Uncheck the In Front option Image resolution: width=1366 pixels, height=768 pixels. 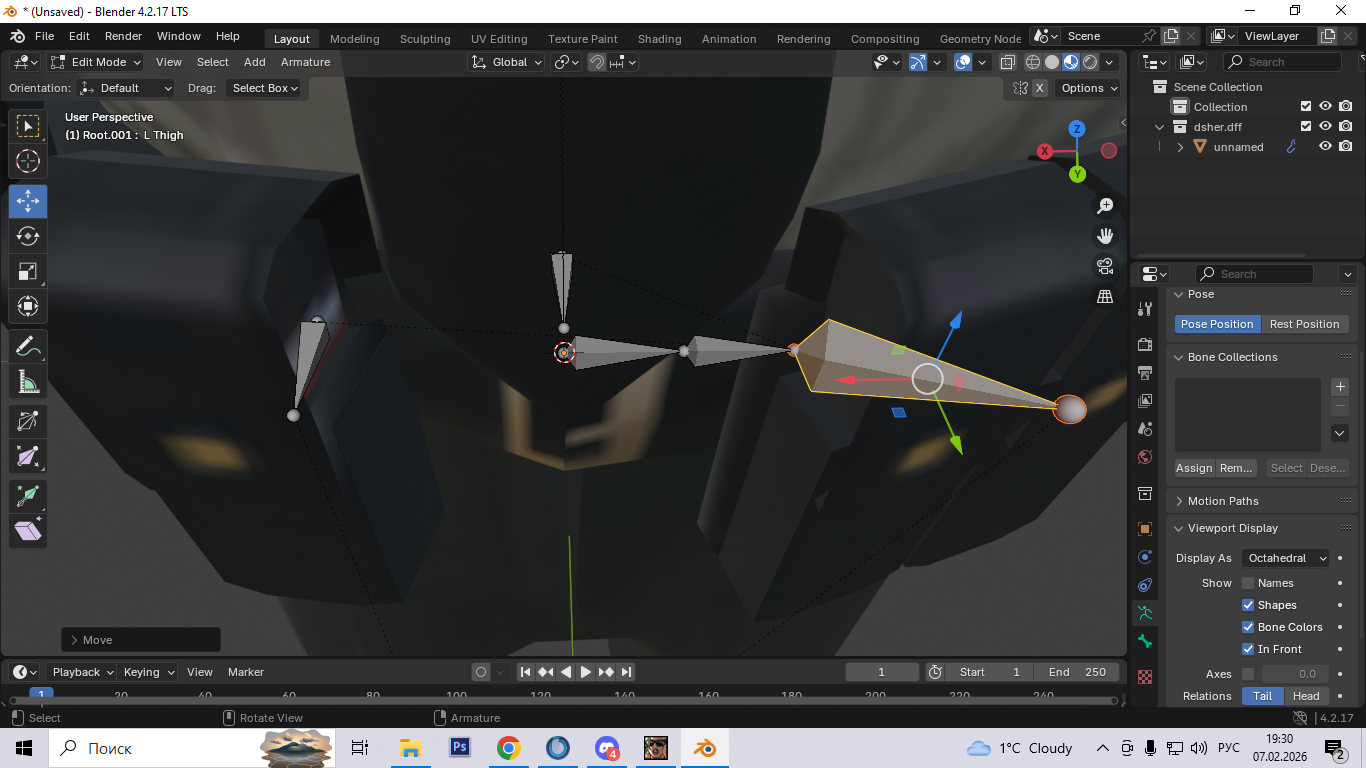point(1248,649)
